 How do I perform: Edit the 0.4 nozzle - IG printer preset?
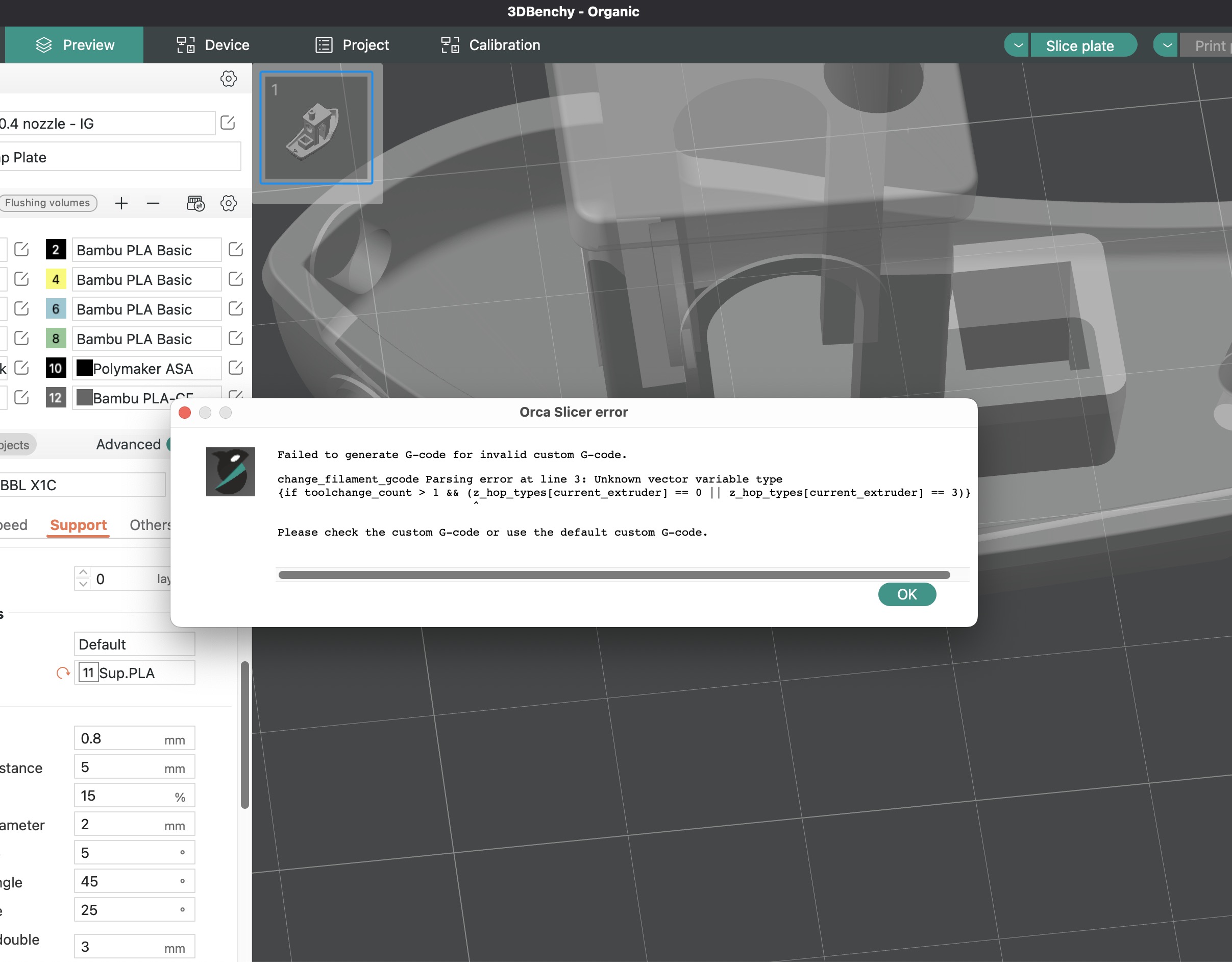click(x=228, y=123)
